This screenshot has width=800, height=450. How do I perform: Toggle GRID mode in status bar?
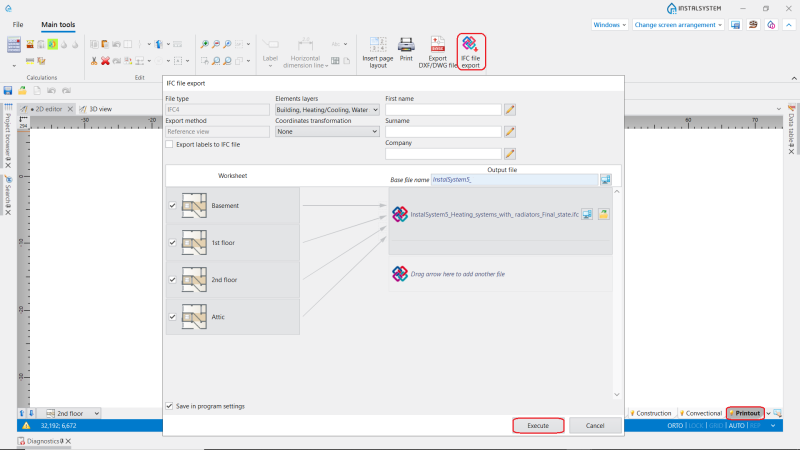tap(716, 426)
